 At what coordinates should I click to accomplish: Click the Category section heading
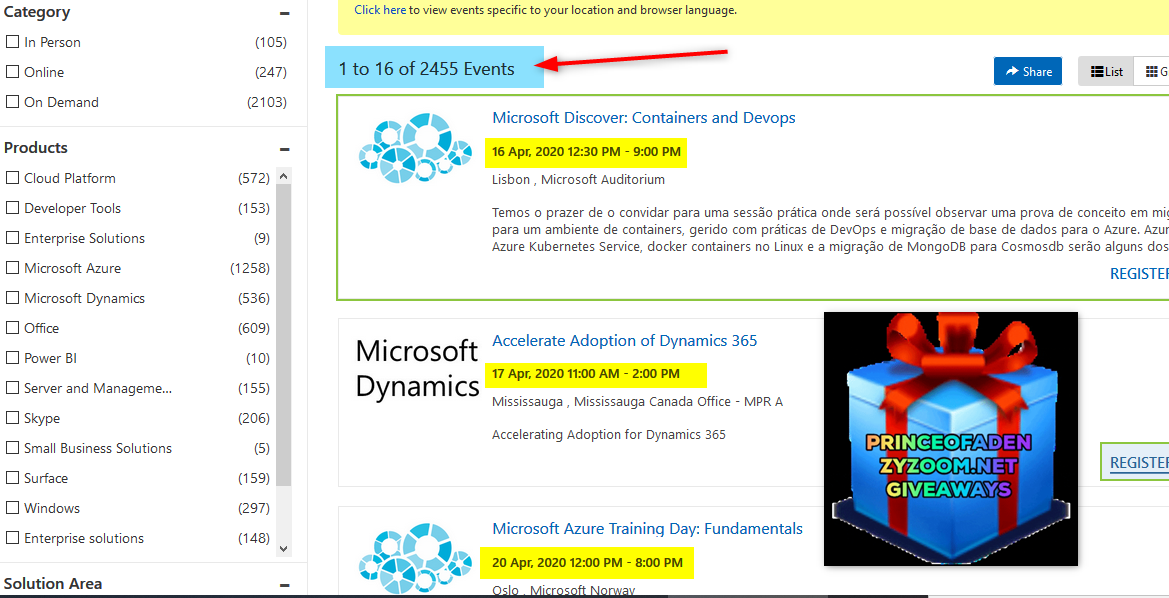[x=37, y=12]
